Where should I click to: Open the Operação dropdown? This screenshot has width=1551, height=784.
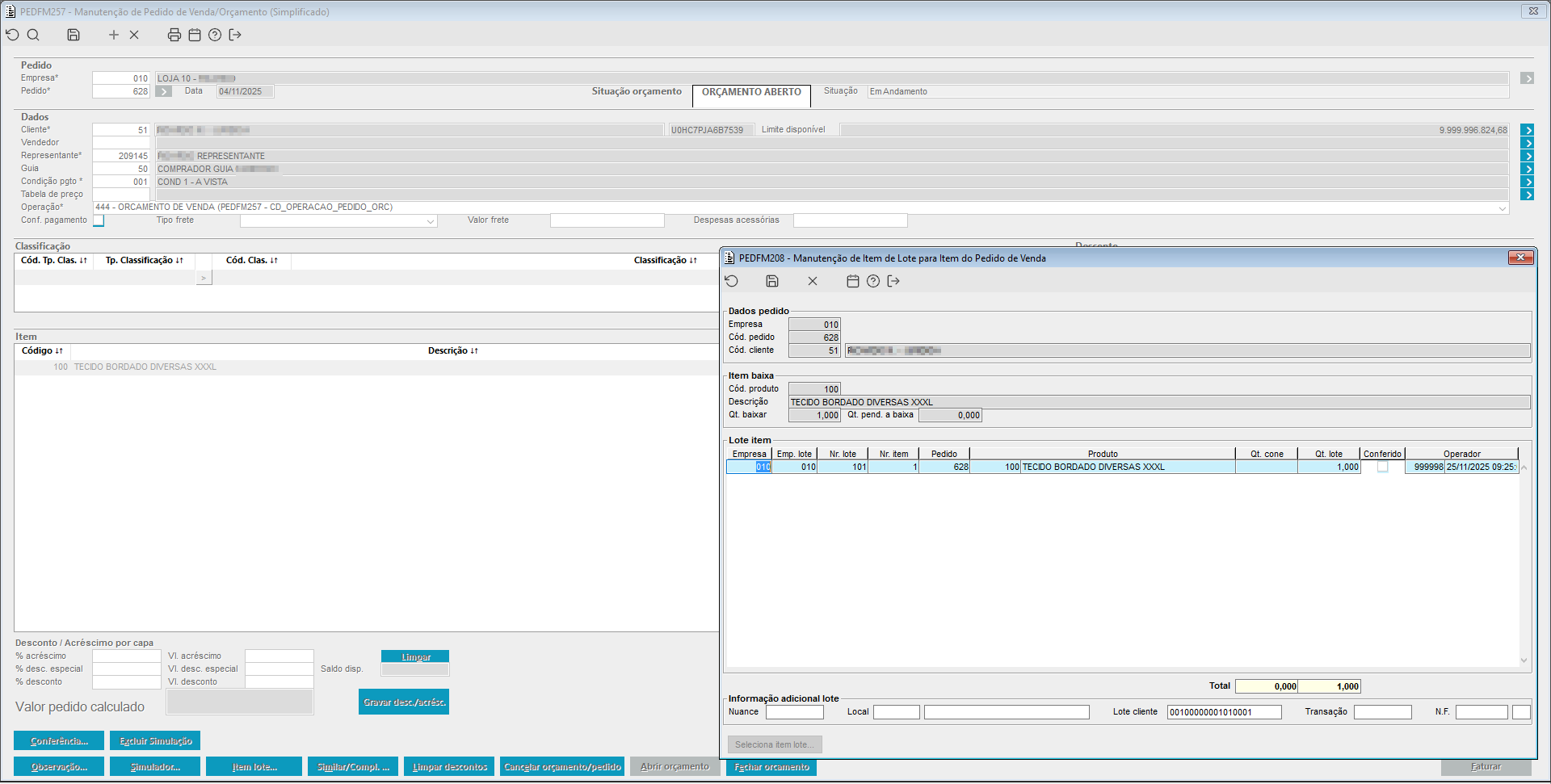tap(1503, 208)
